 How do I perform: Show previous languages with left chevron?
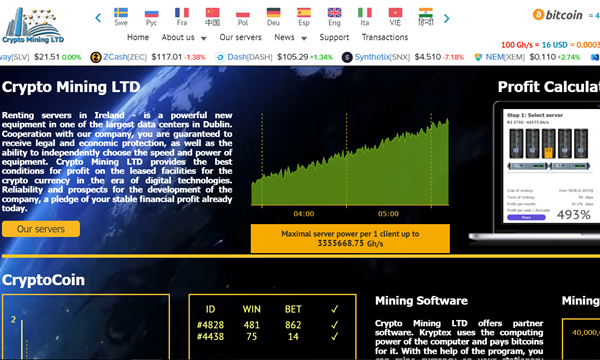click(98, 18)
